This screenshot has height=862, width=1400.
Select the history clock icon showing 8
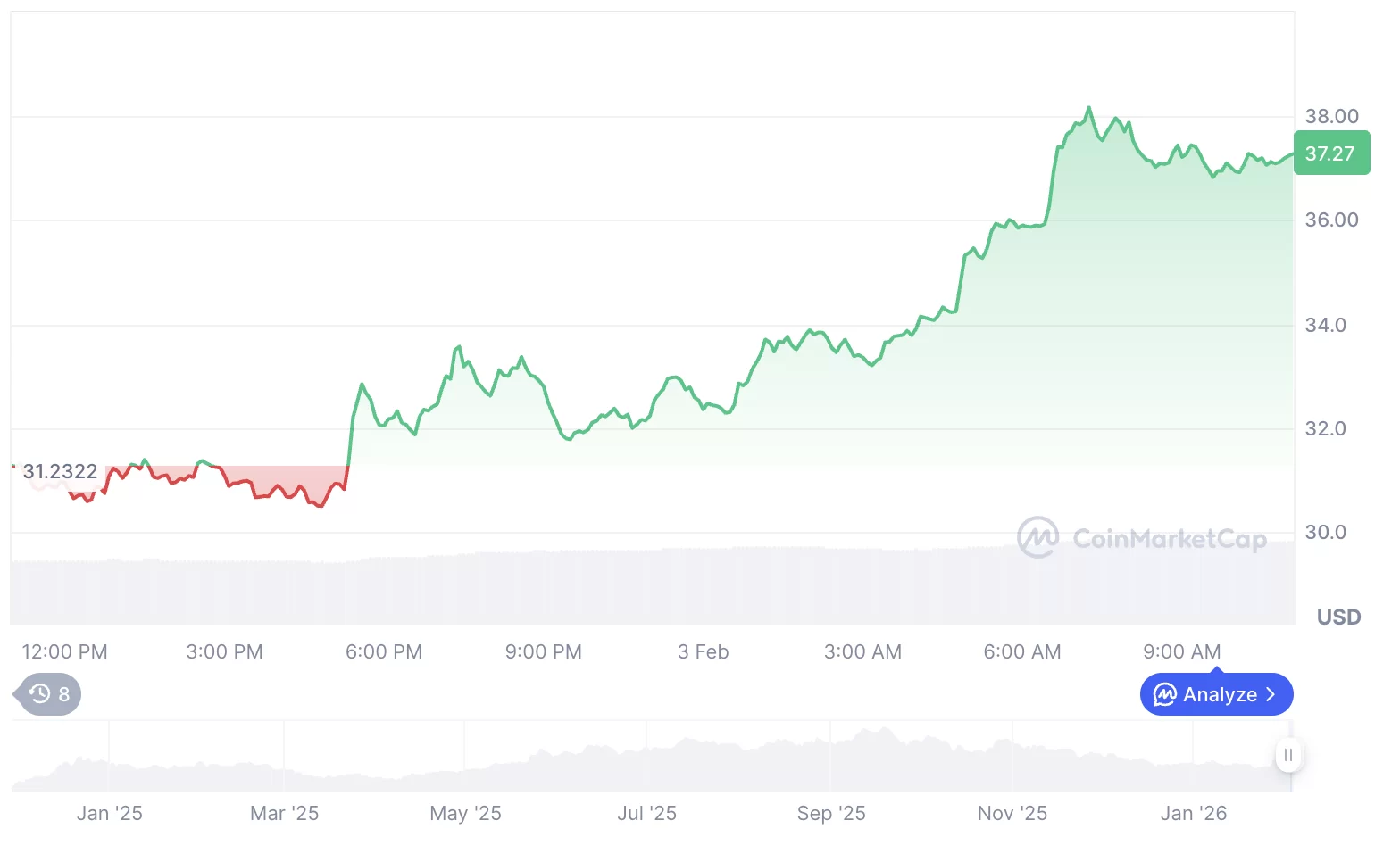tap(39, 694)
